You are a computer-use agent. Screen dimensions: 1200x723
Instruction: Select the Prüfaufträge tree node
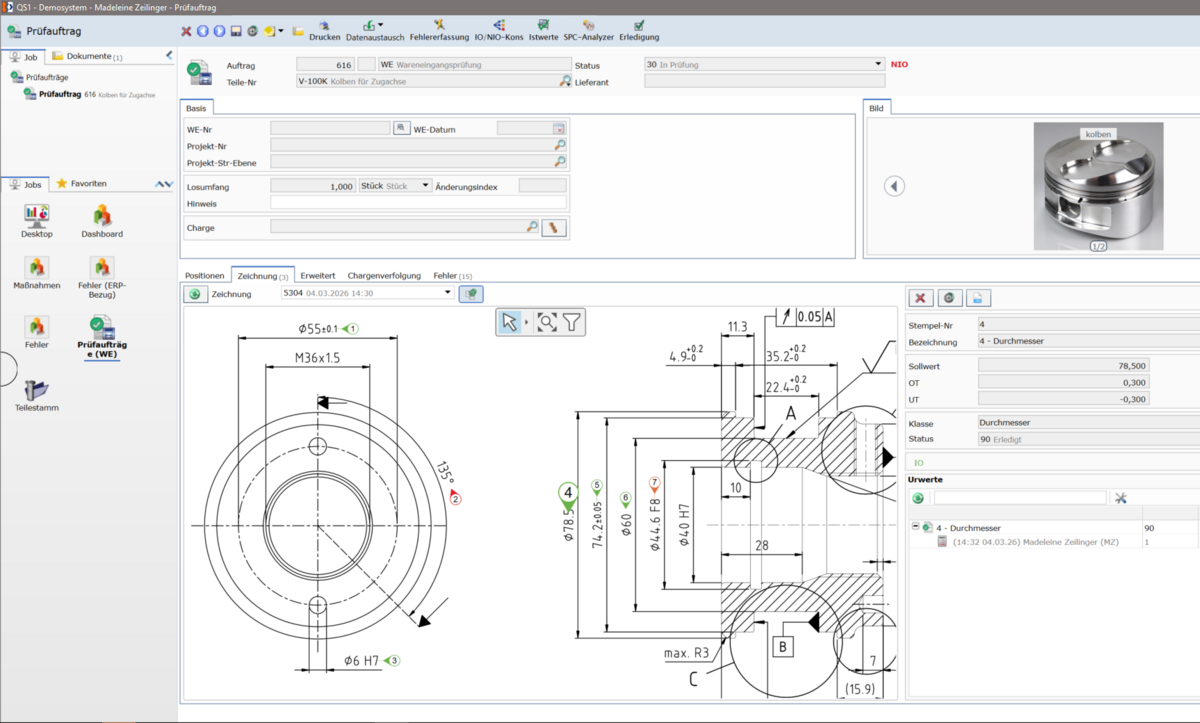(40, 77)
